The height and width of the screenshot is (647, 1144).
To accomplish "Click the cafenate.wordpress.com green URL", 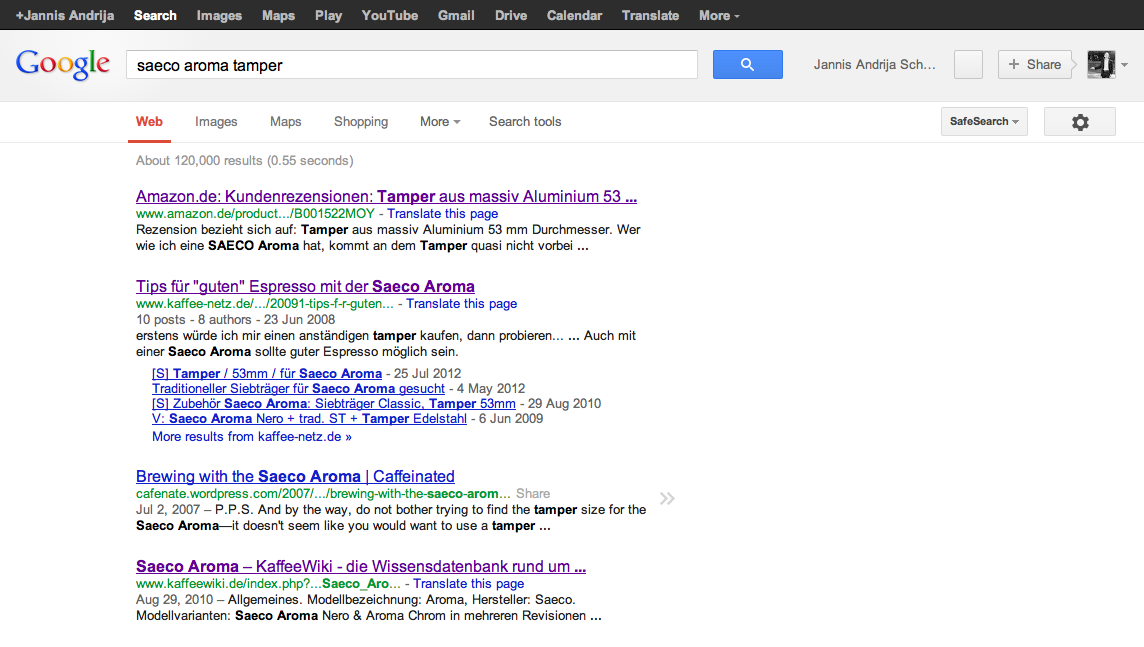I will (322, 494).
